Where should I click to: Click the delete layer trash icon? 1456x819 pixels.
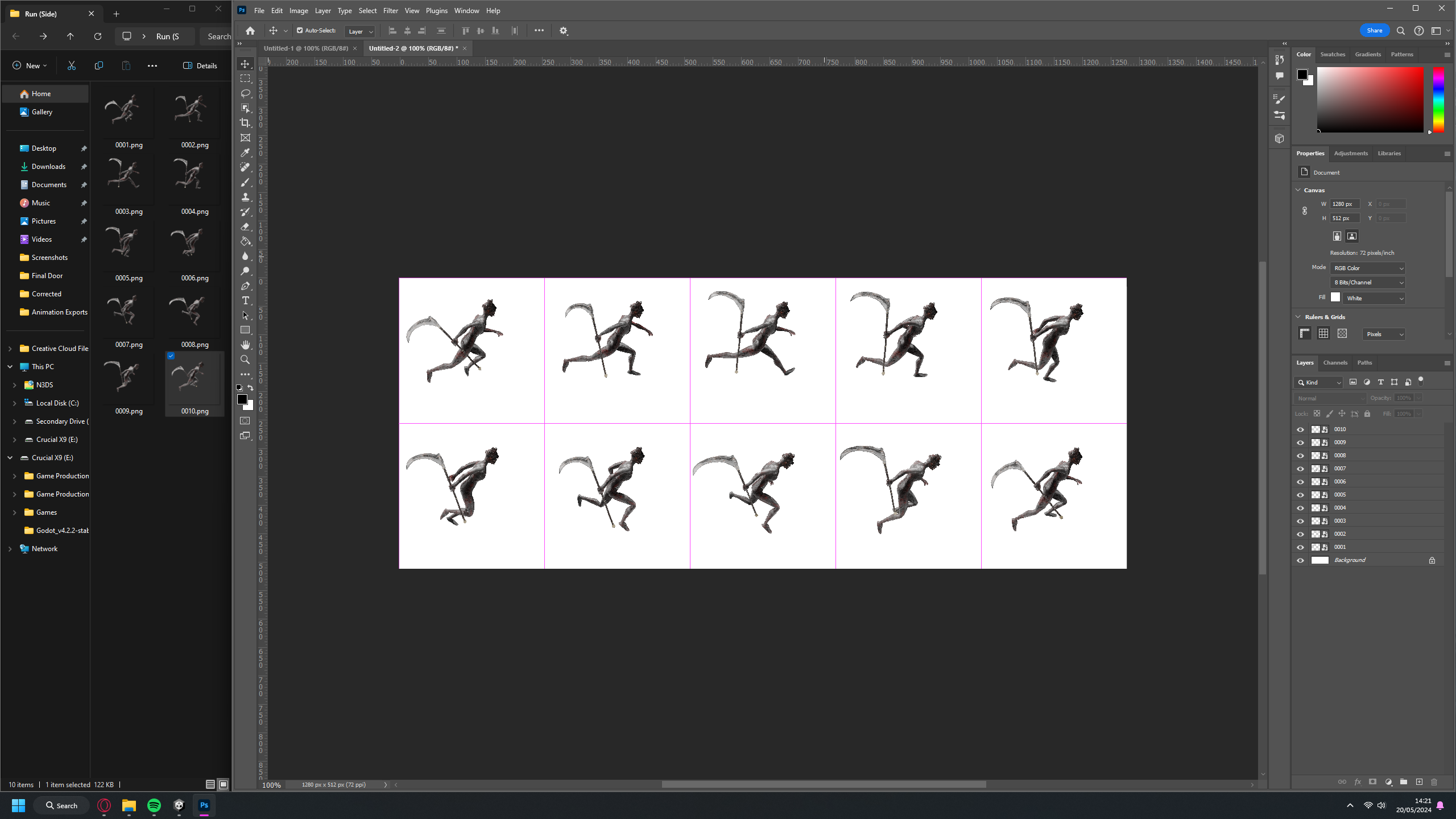tap(1434, 782)
